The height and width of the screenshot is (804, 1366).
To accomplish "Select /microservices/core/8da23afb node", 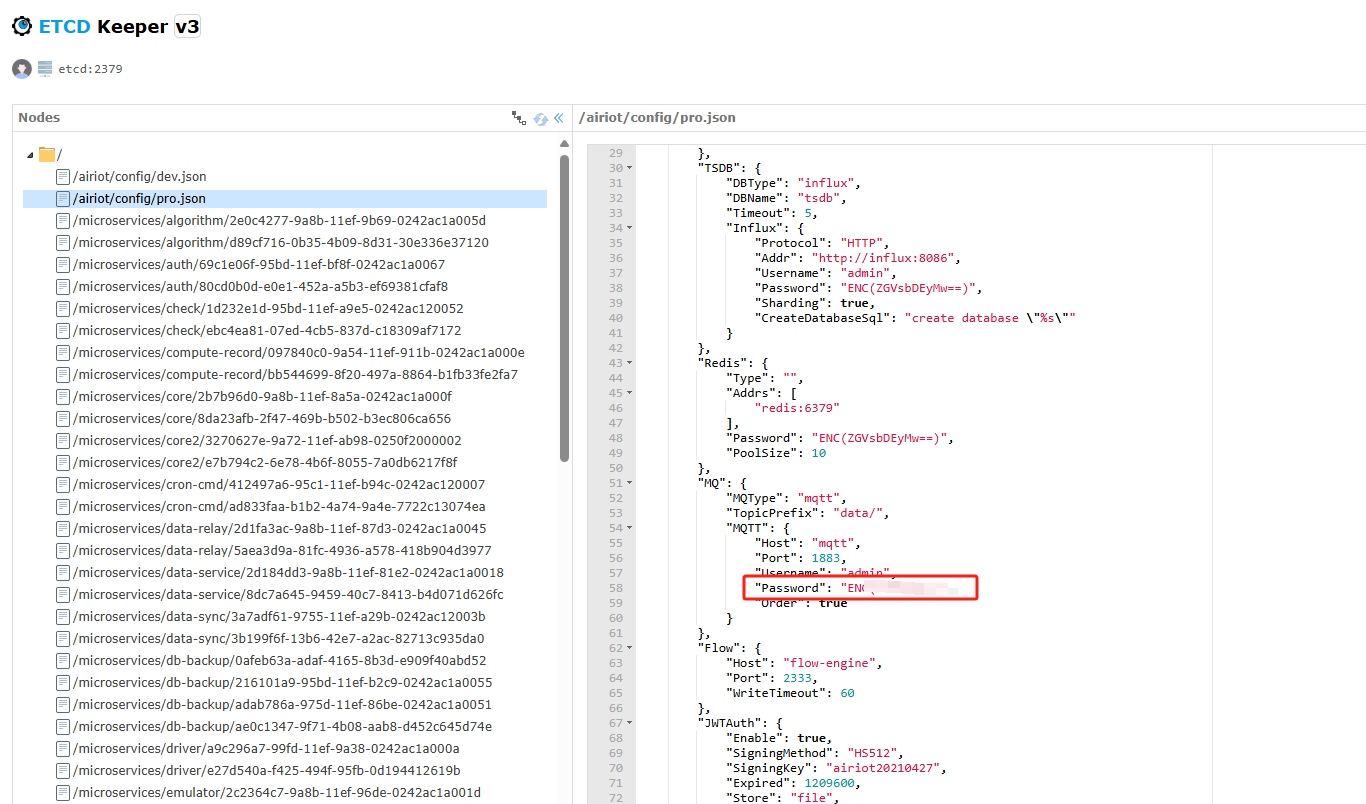I will [x=261, y=419].
